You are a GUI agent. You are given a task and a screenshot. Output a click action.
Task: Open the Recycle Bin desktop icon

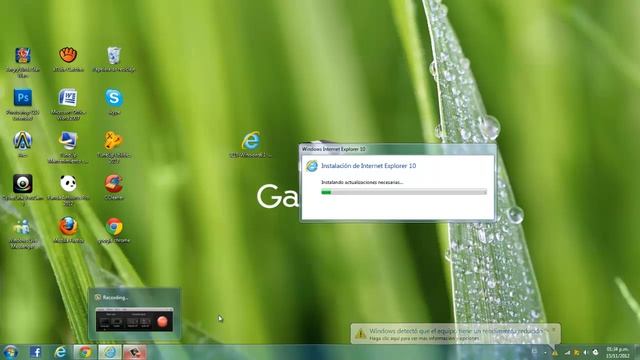tap(114, 56)
